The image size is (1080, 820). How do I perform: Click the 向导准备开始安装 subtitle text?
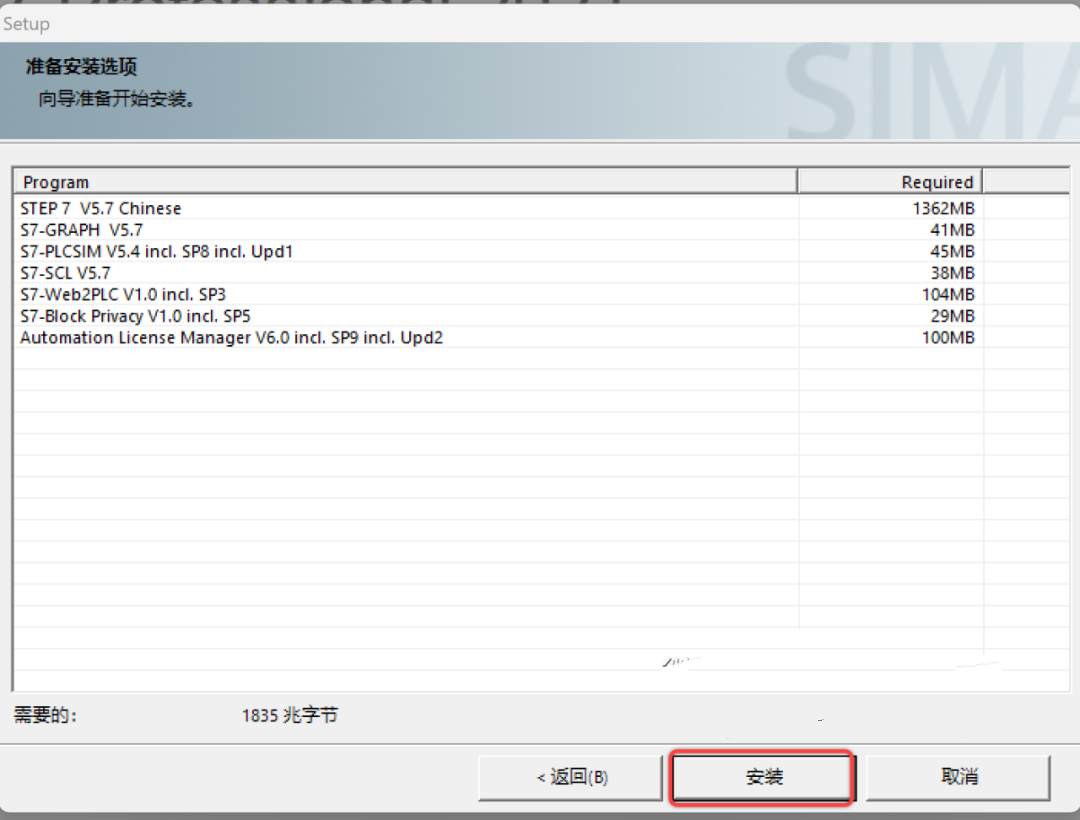pyautogui.click(x=116, y=99)
